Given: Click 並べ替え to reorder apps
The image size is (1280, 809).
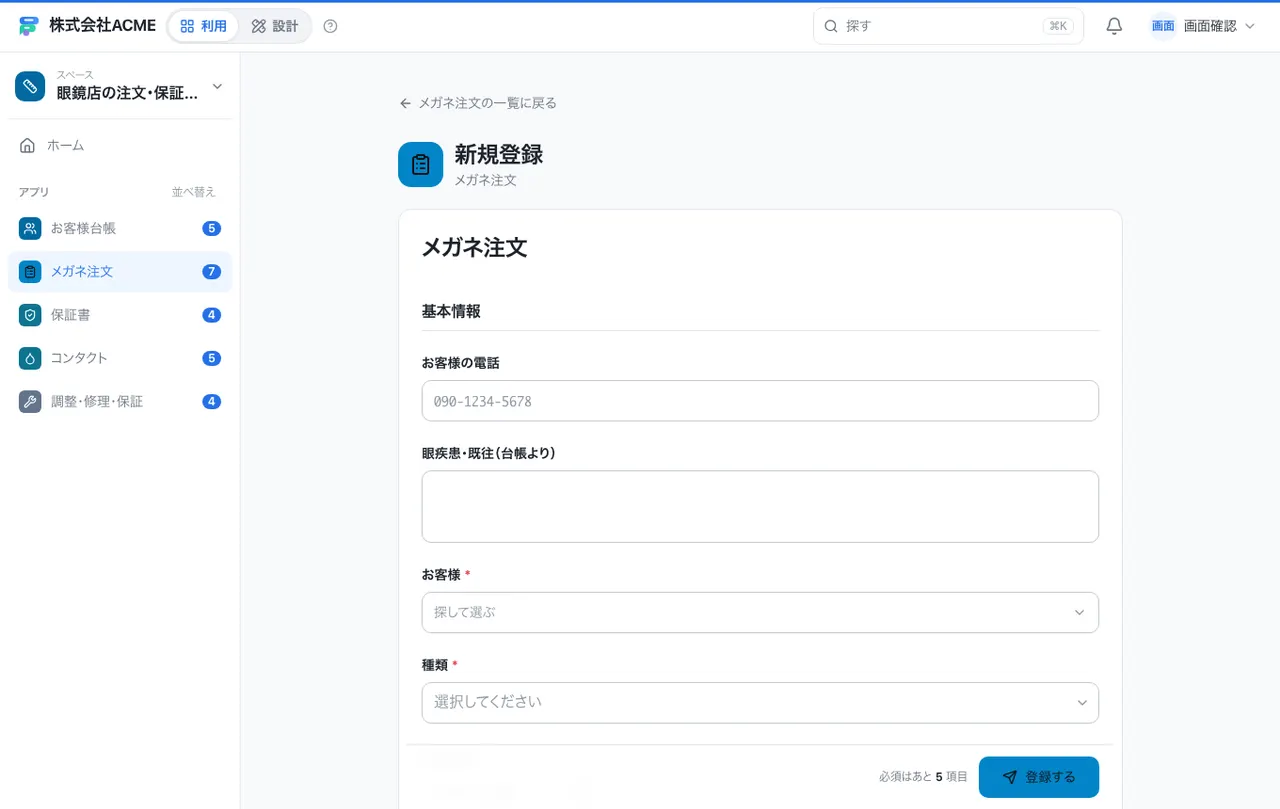Looking at the screenshot, I should coord(193,192).
